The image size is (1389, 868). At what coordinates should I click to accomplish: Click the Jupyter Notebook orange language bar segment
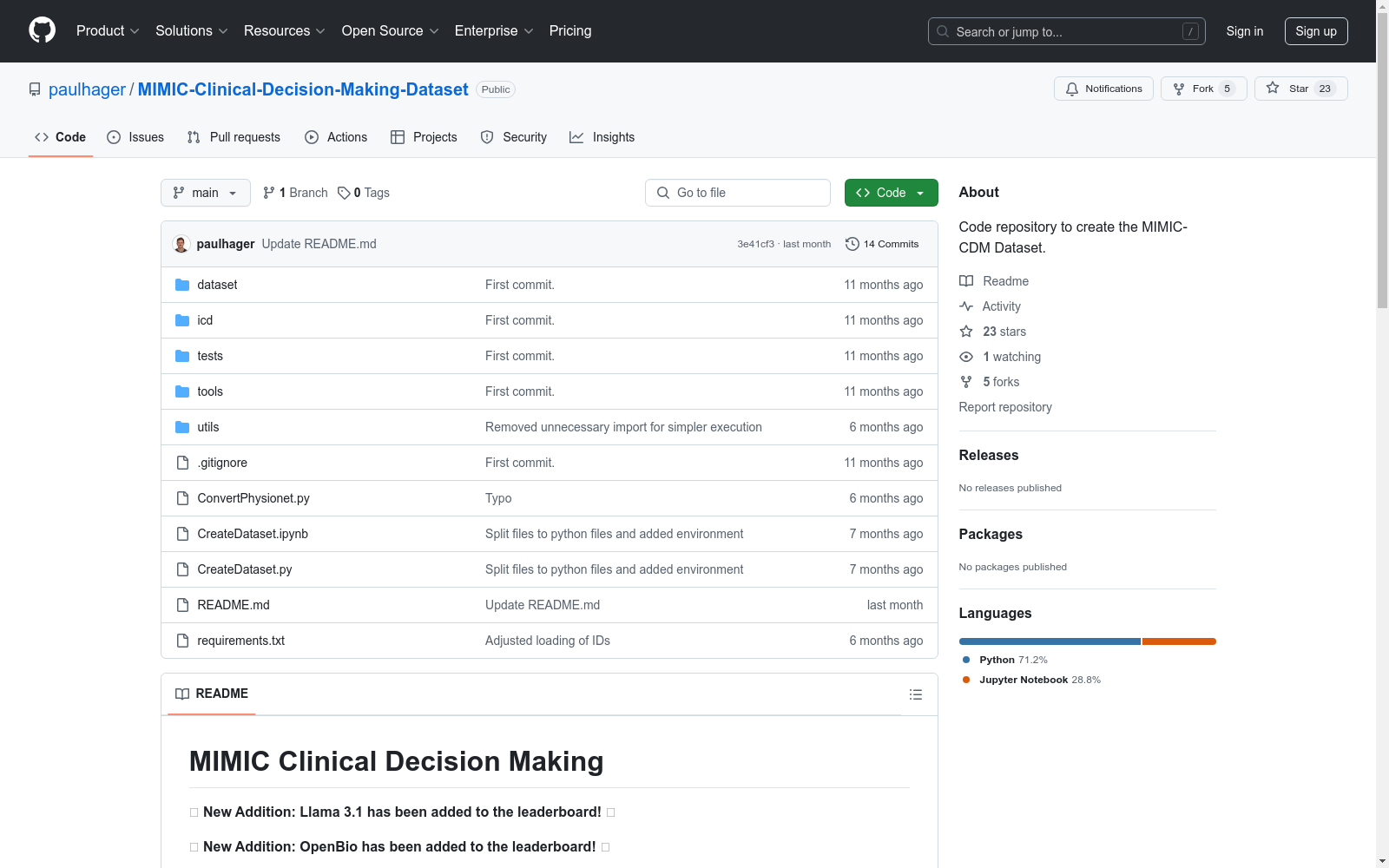1179,641
